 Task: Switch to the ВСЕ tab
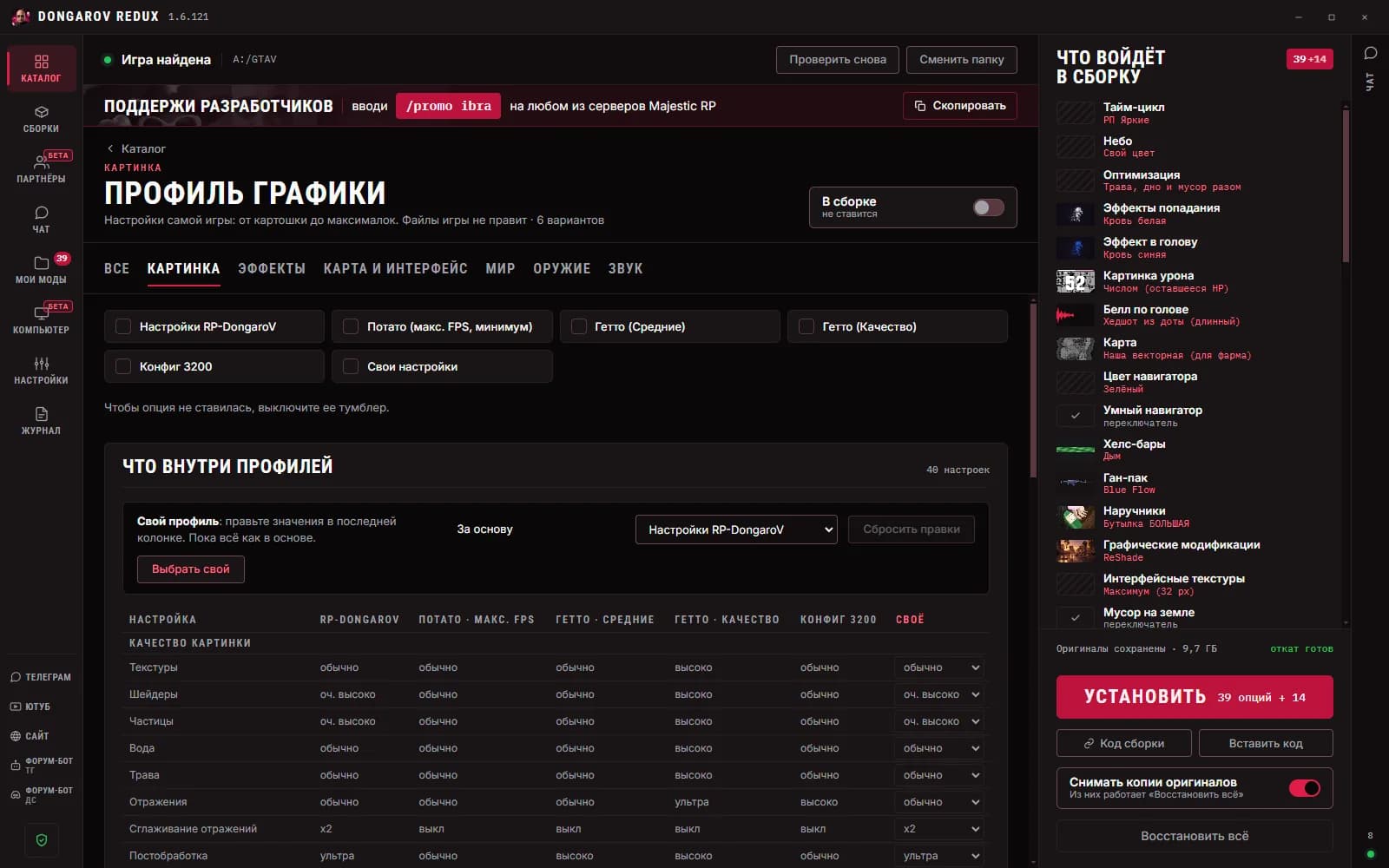[x=116, y=269]
